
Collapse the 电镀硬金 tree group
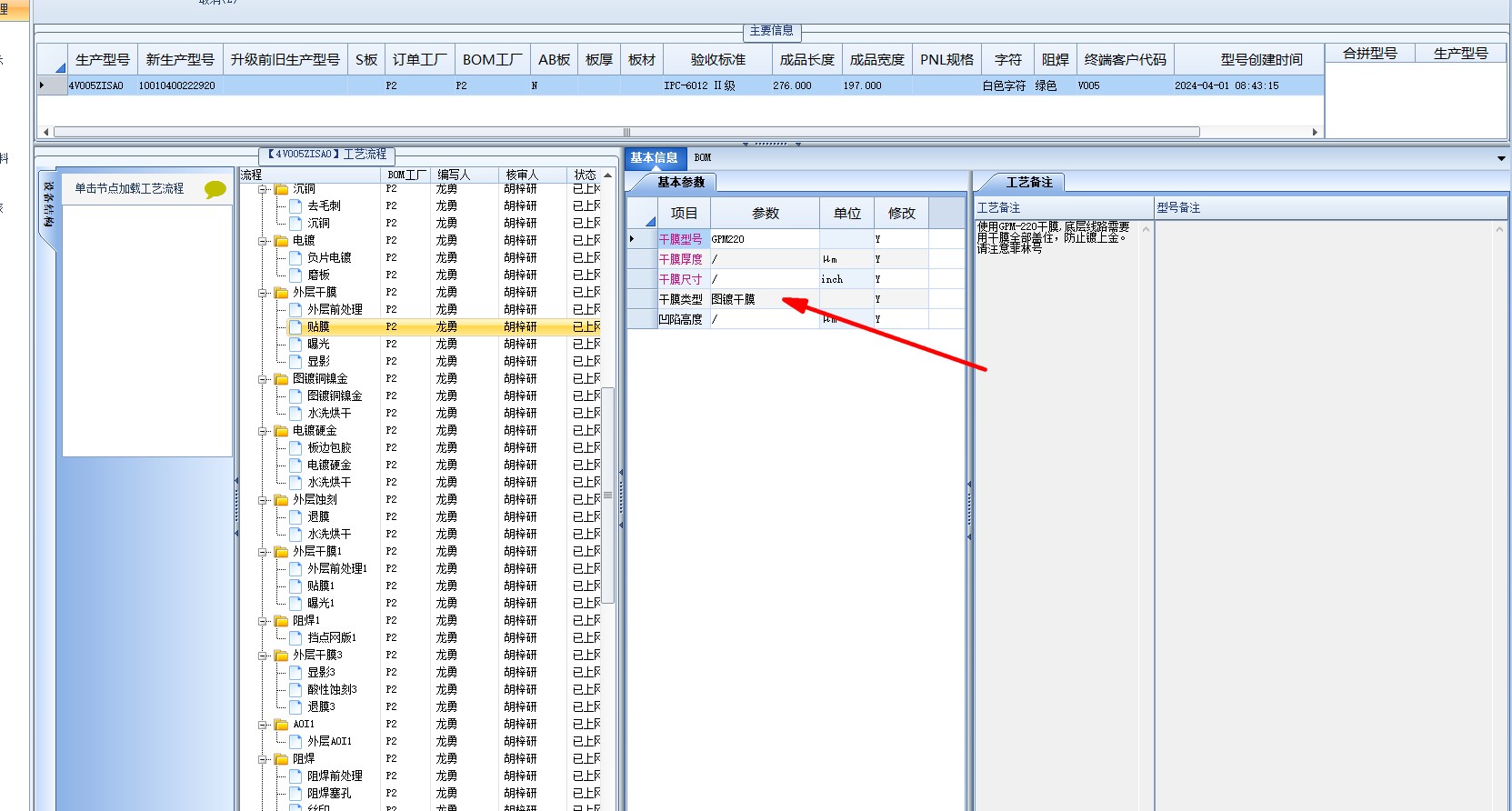tap(263, 431)
